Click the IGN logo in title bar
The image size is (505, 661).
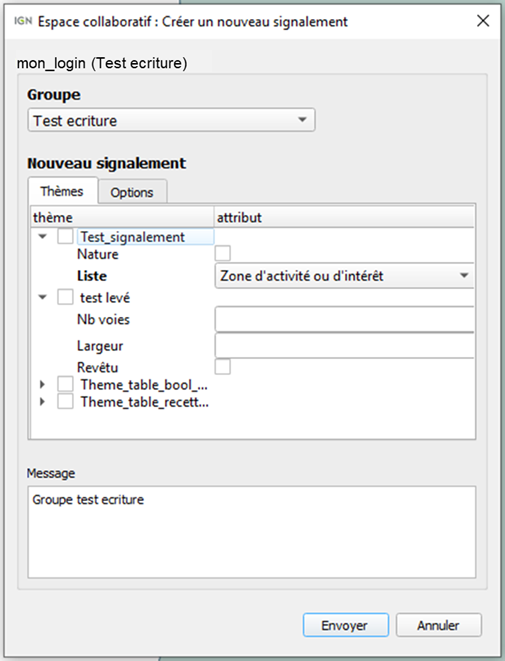click(23, 21)
